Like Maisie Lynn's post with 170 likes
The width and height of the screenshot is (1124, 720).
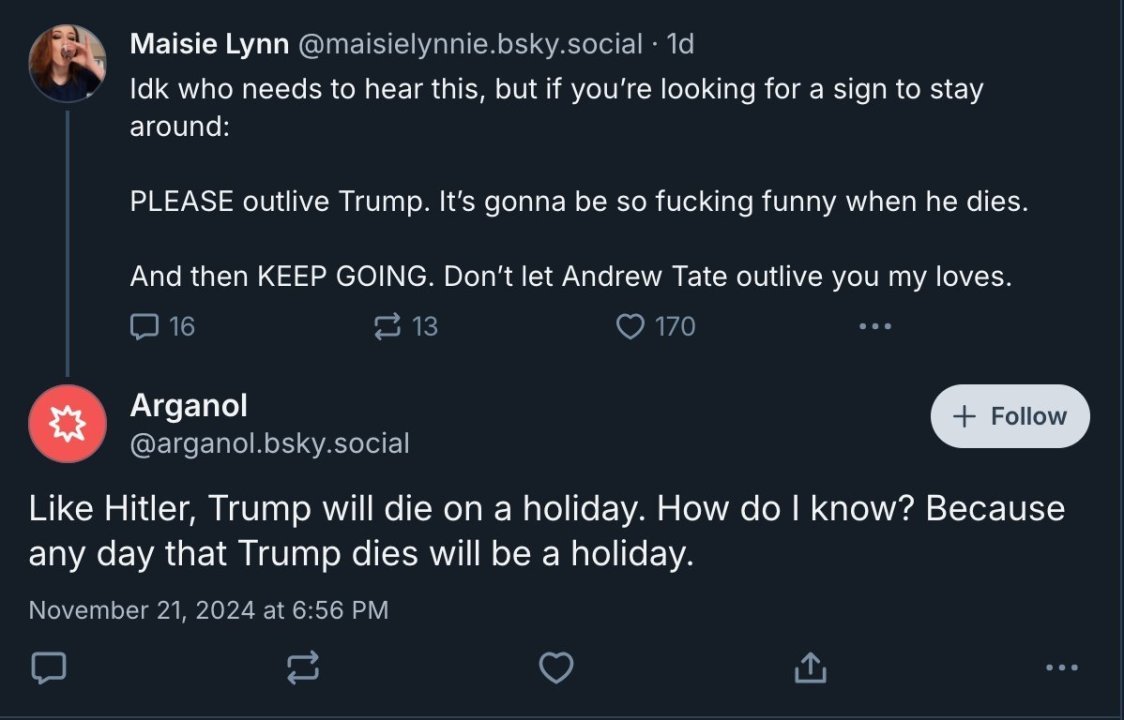click(x=630, y=326)
